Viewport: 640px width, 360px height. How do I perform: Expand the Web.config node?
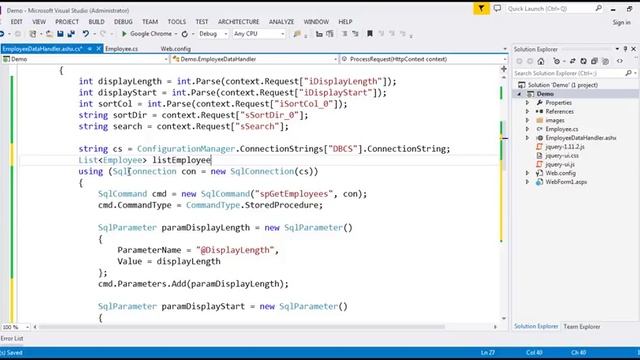(527, 173)
